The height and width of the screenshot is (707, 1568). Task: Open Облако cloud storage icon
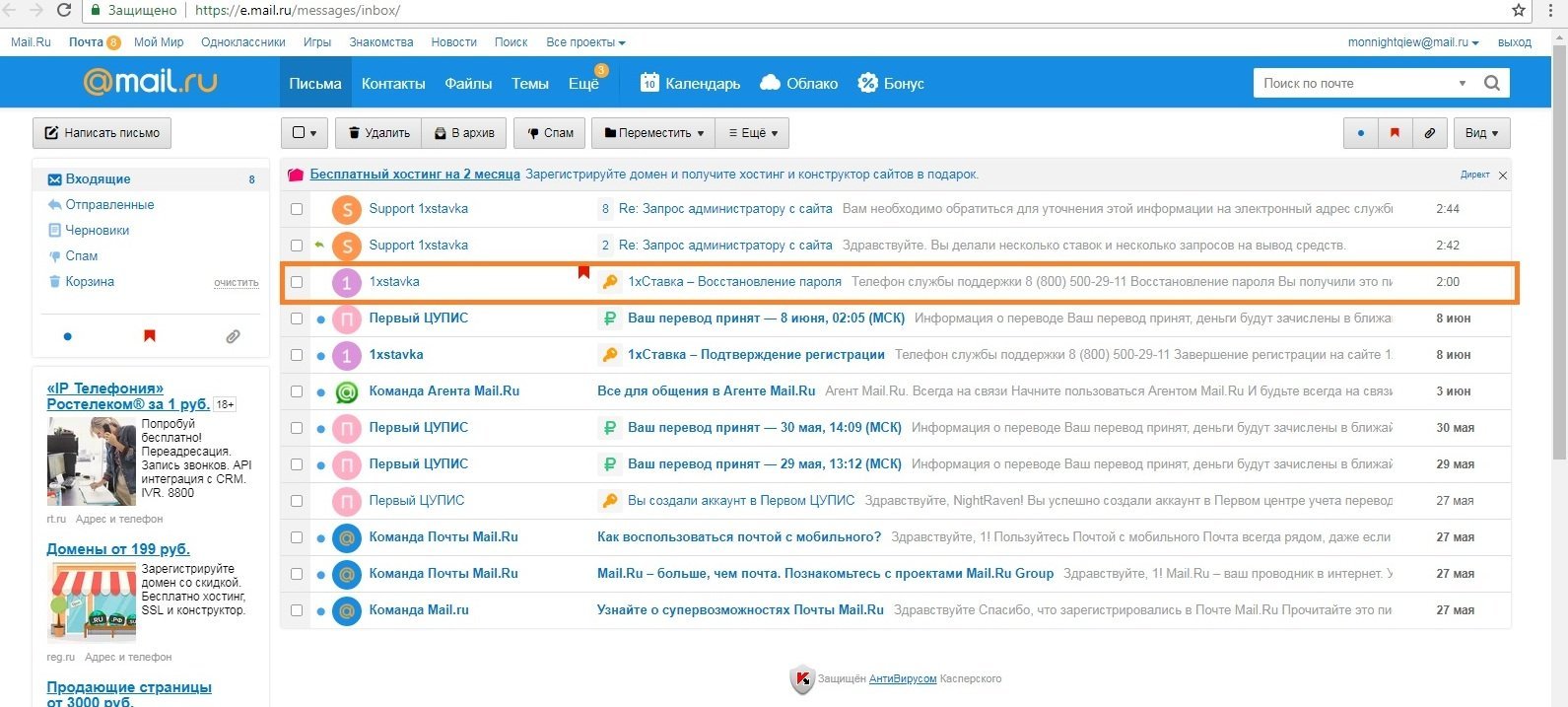(770, 83)
